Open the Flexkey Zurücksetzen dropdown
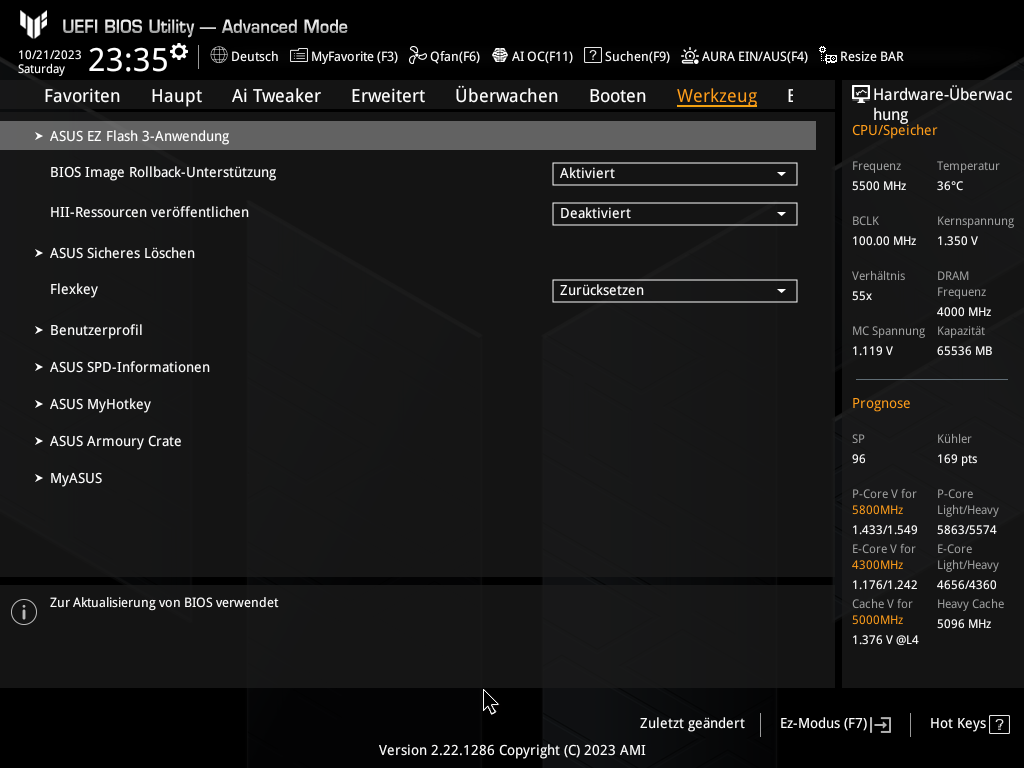The height and width of the screenshot is (768, 1024). pyautogui.click(x=674, y=291)
